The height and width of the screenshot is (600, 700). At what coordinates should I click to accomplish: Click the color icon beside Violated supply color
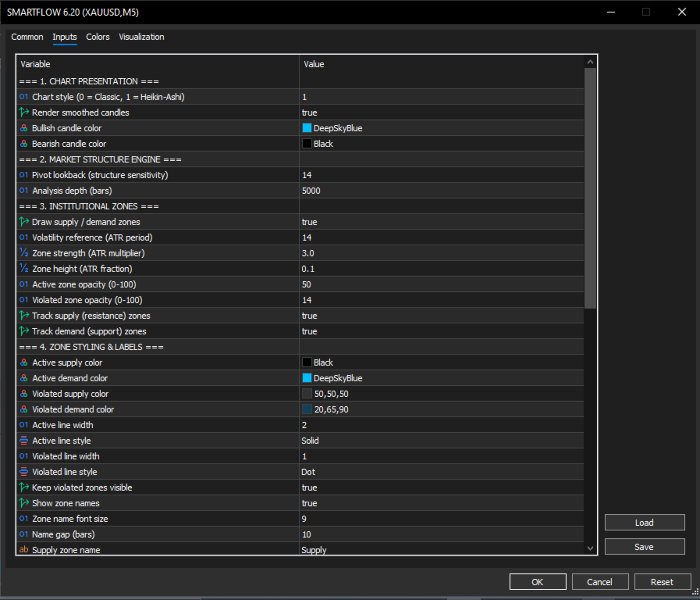(x=24, y=394)
